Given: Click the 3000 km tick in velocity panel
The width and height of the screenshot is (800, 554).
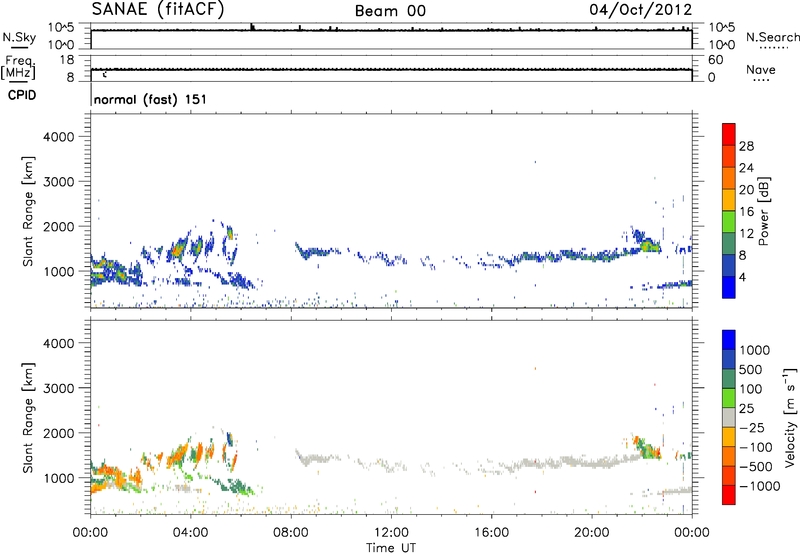Looking at the screenshot, I should (59, 388).
